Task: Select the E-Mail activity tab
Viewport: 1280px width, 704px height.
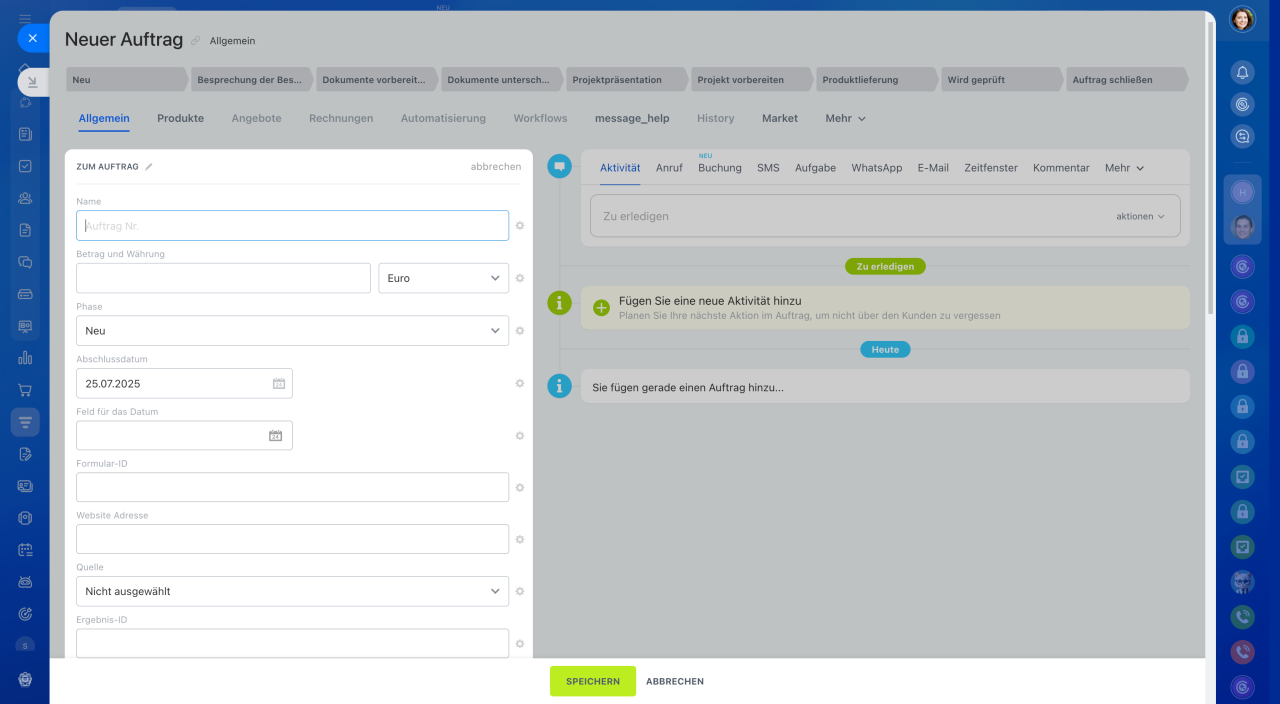Action: tap(933, 168)
